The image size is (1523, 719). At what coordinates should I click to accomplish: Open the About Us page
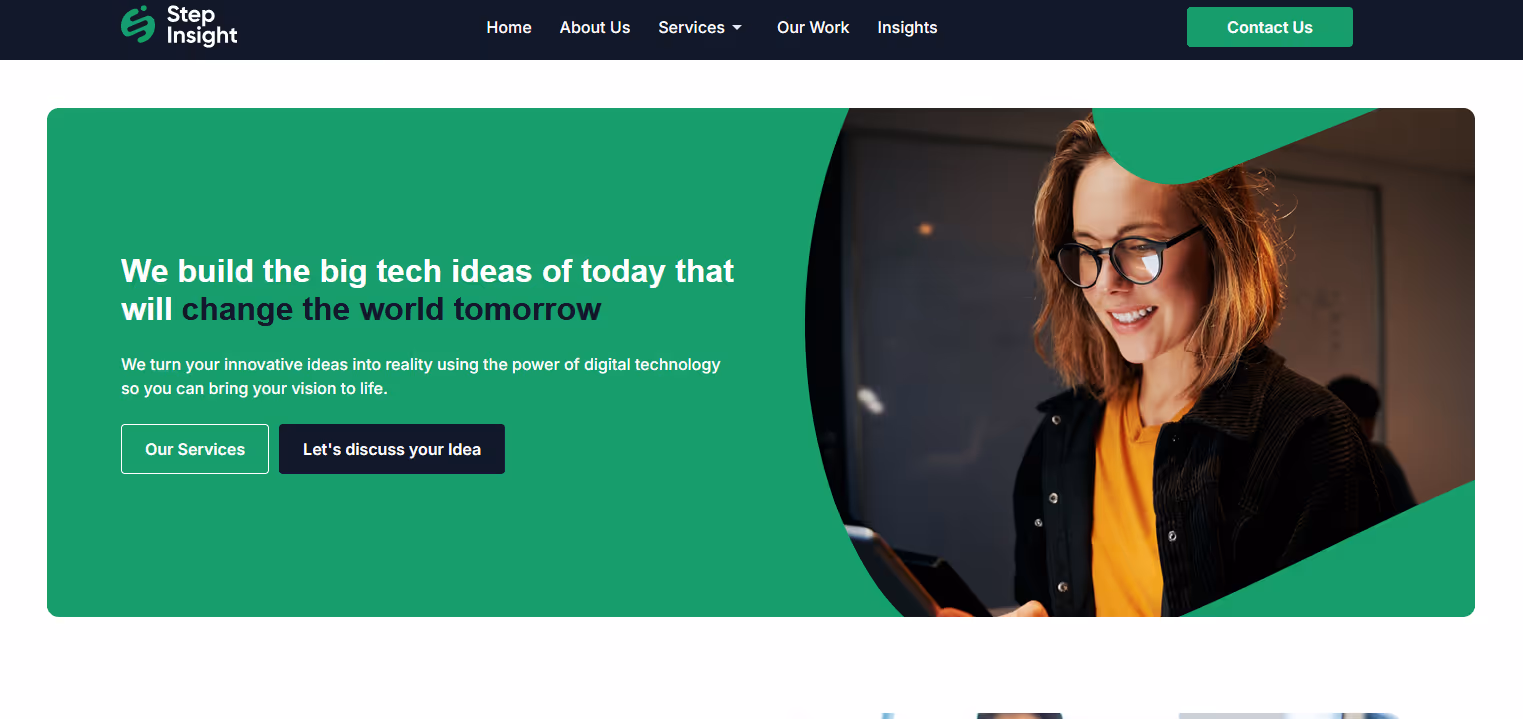point(595,28)
